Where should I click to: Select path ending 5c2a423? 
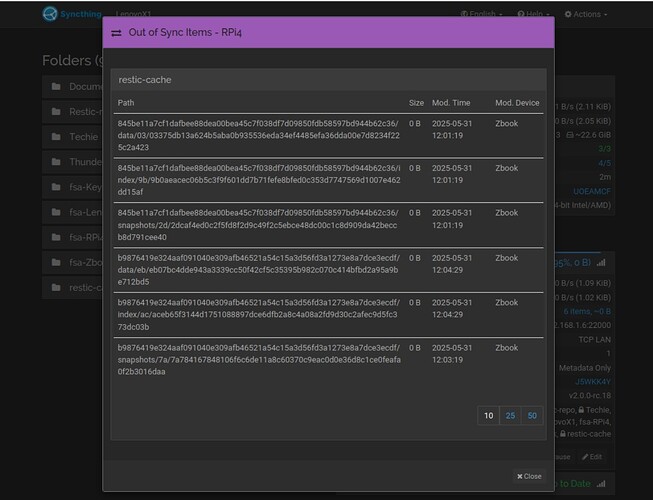259,135
